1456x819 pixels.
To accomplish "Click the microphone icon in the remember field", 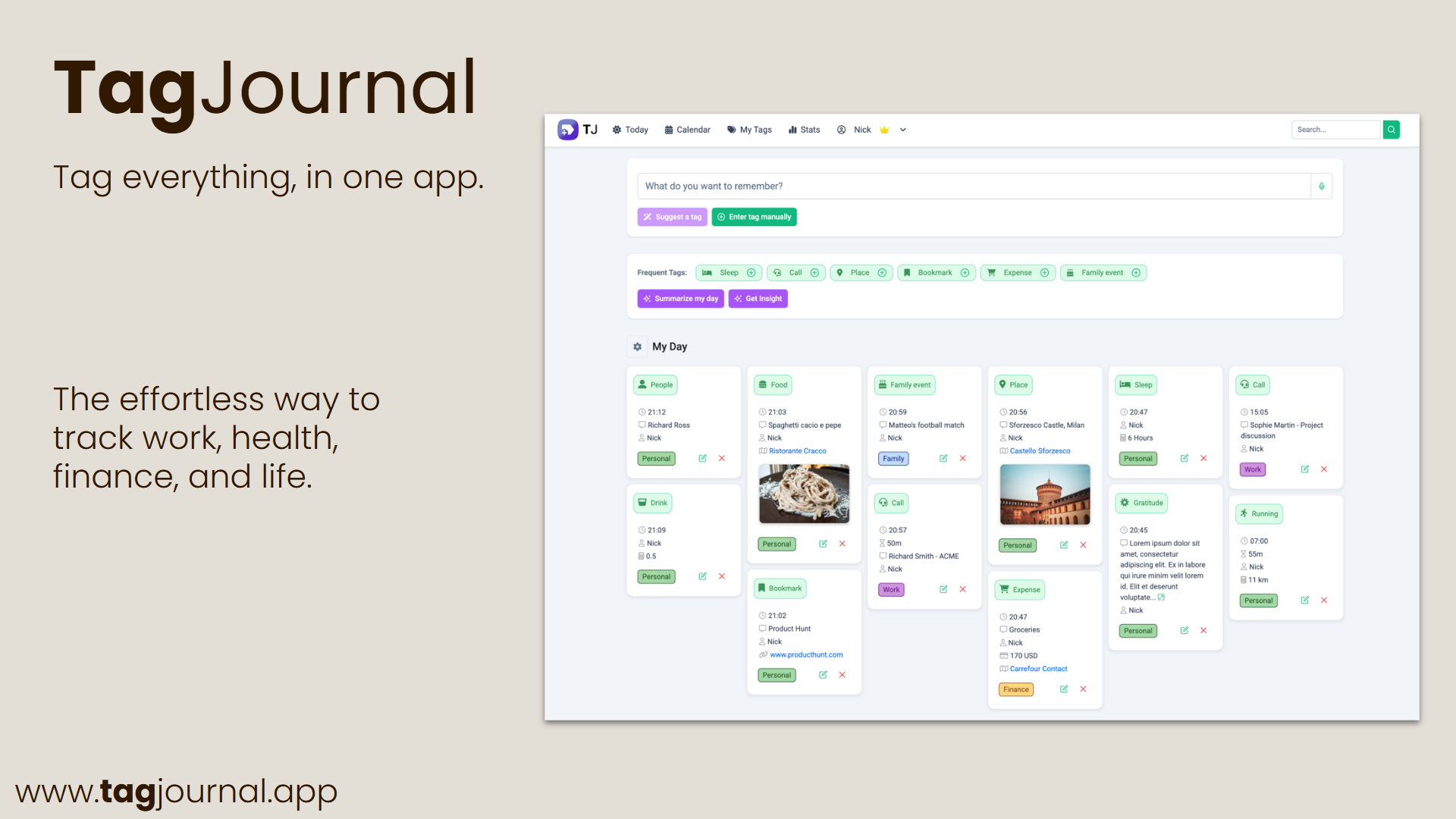I will tap(1321, 186).
